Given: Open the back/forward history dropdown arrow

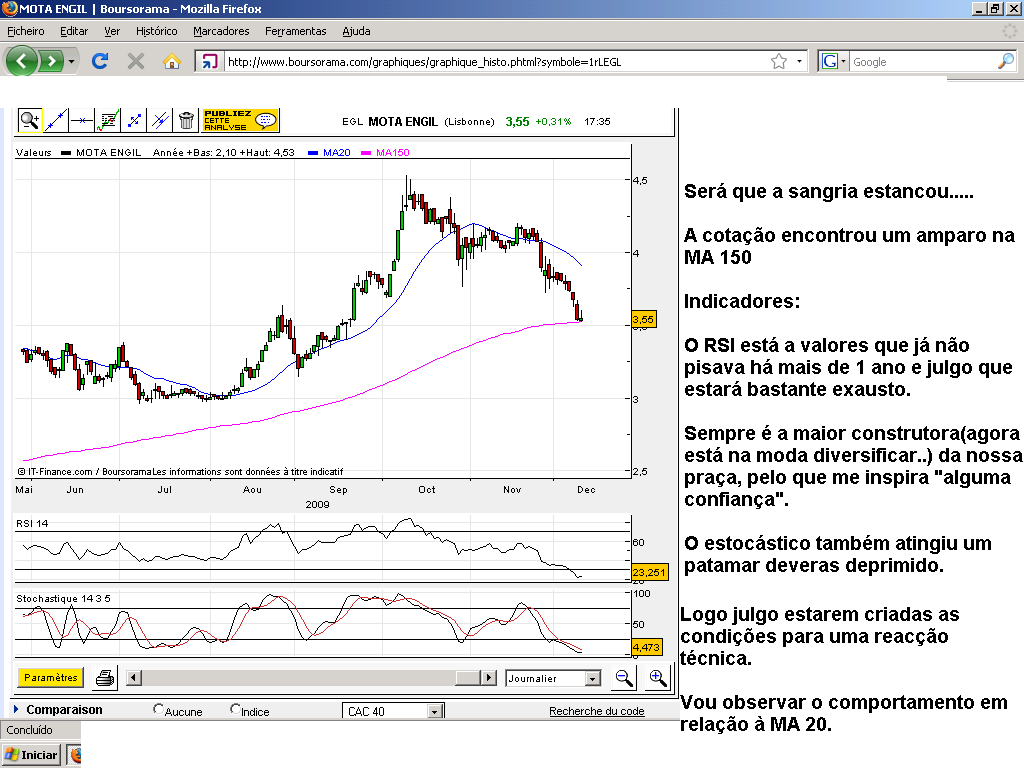Looking at the screenshot, I should (x=71, y=62).
